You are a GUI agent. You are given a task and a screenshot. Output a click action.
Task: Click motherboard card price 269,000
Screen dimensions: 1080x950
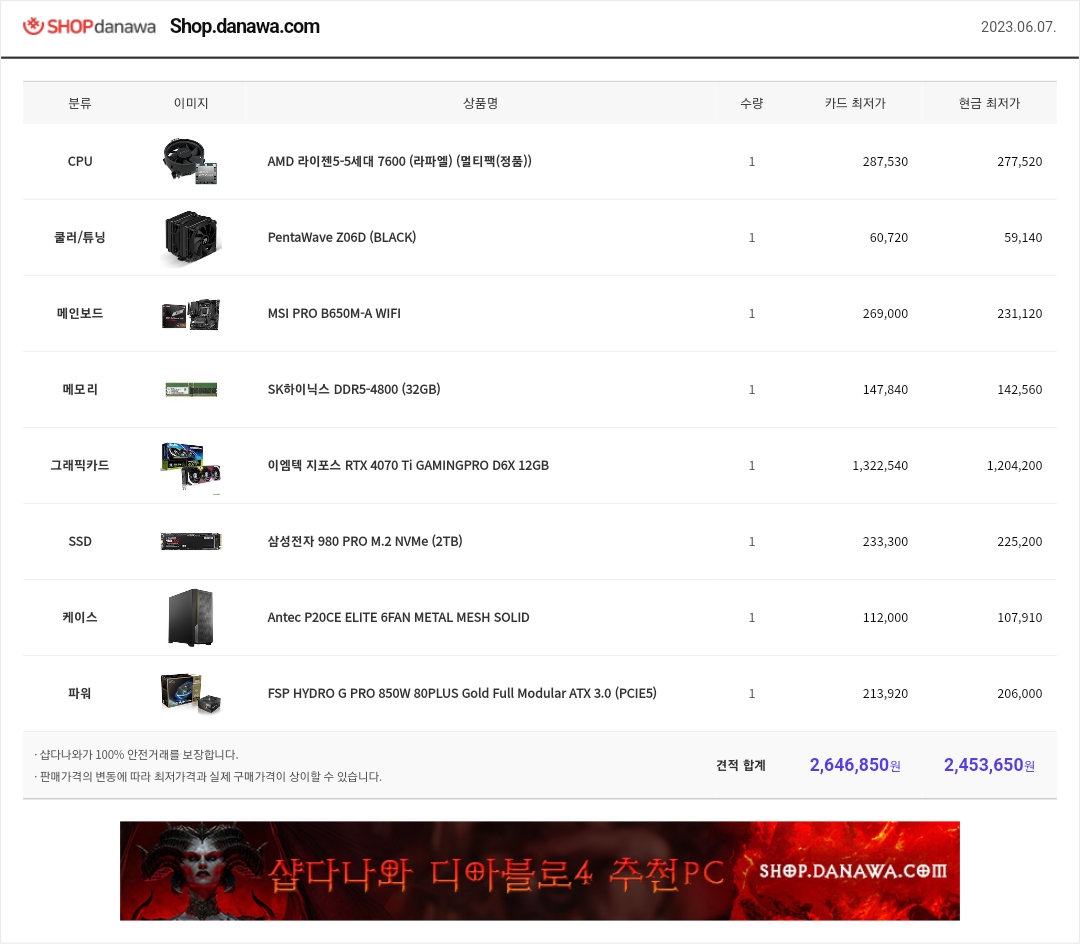(x=885, y=313)
